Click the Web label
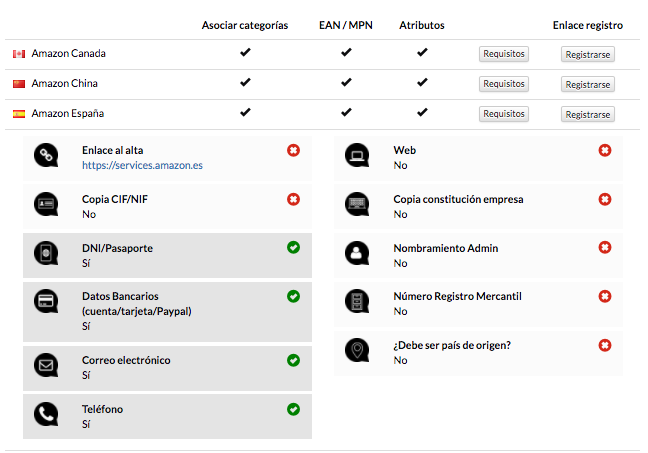The height and width of the screenshot is (453, 648). 405,150
